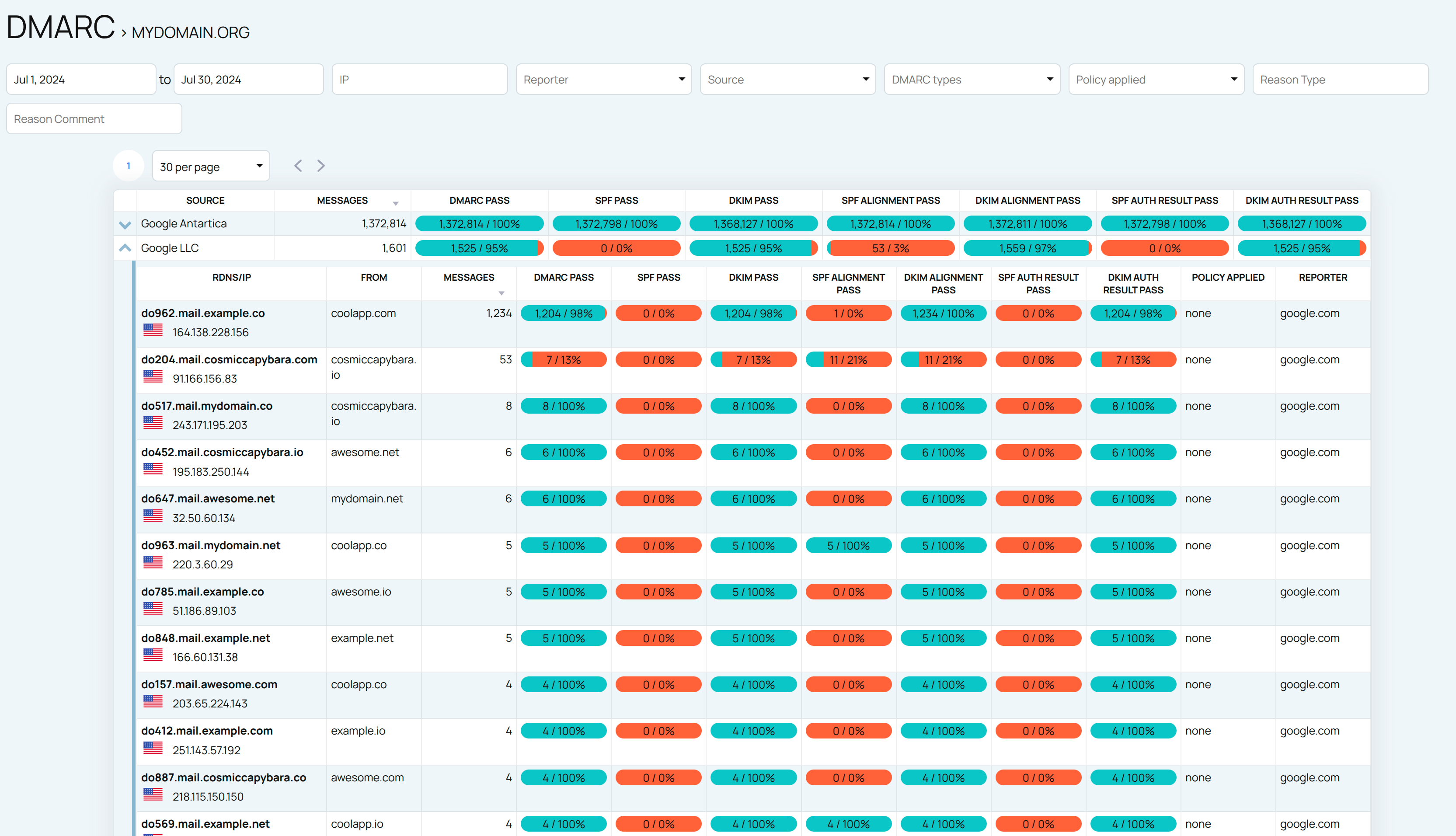Image resolution: width=1456 pixels, height=836 pixels.
Task: Select the do452.mail.cosmiccapybara.io host
Action: [222, 453]
